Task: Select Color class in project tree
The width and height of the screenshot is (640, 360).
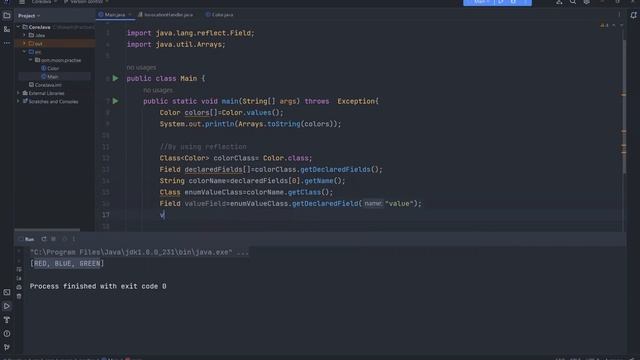Action: pos(50,68)
